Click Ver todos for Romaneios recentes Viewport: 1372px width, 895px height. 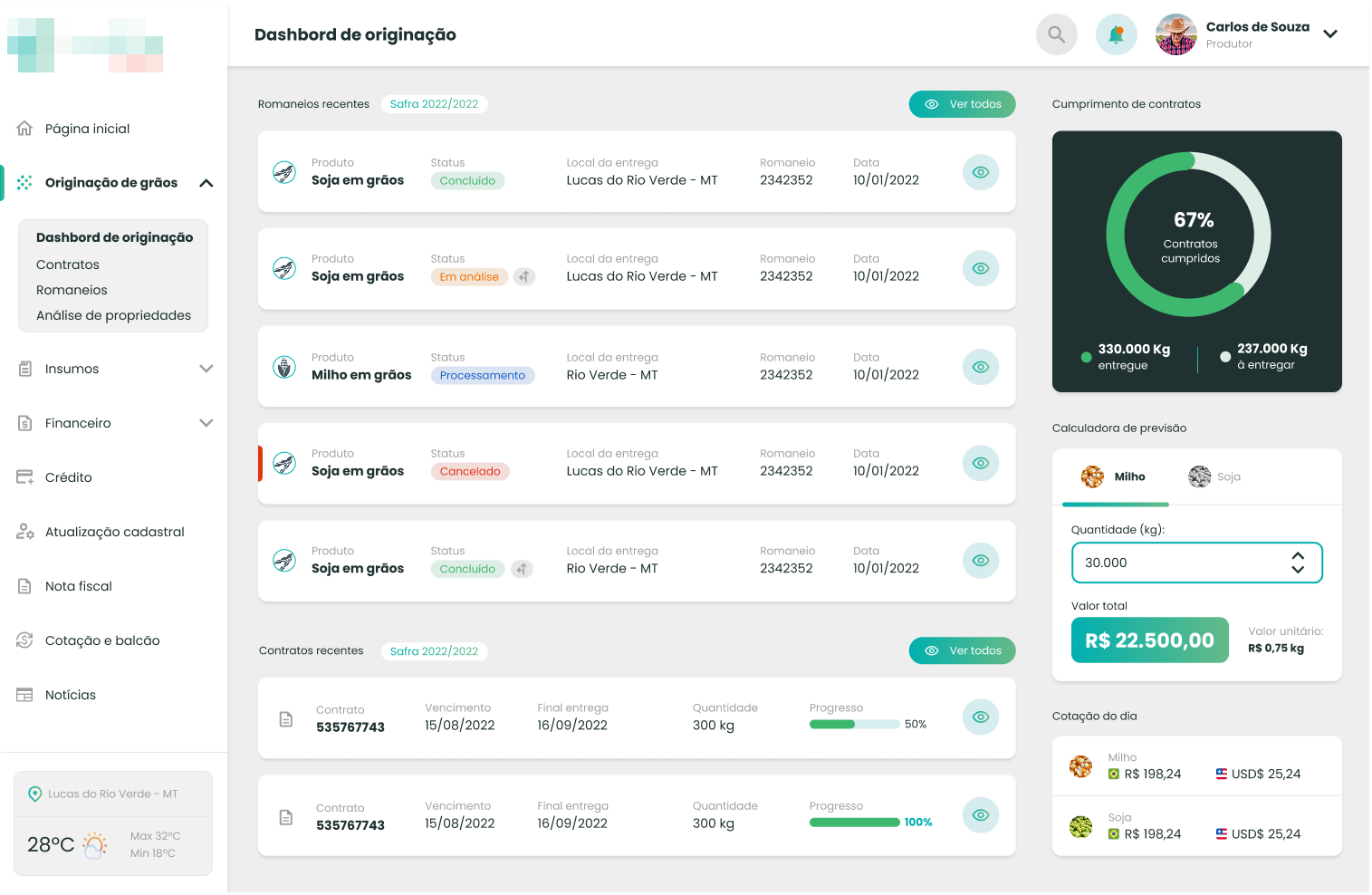962,104
